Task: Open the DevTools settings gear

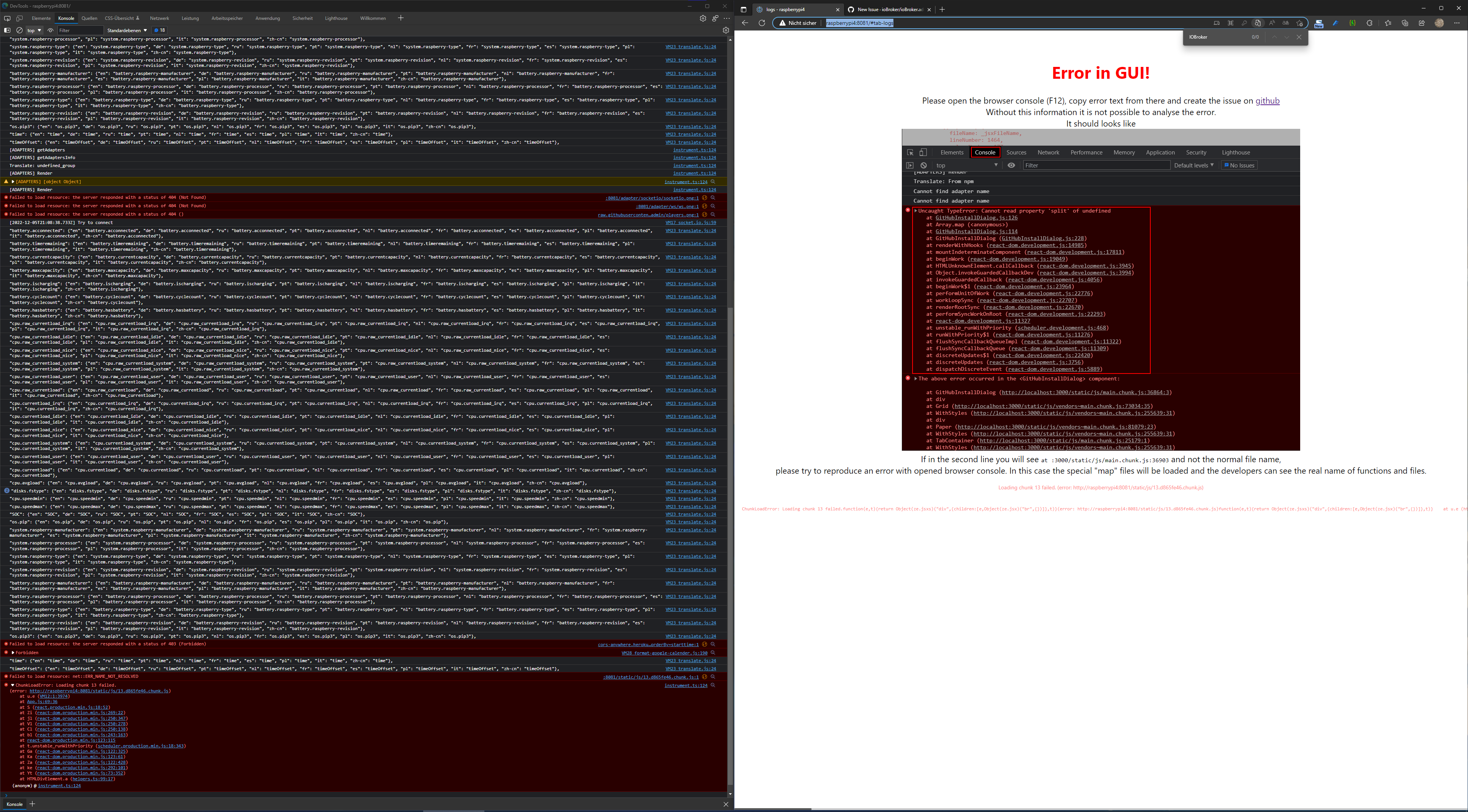Action: click(703, 18)
